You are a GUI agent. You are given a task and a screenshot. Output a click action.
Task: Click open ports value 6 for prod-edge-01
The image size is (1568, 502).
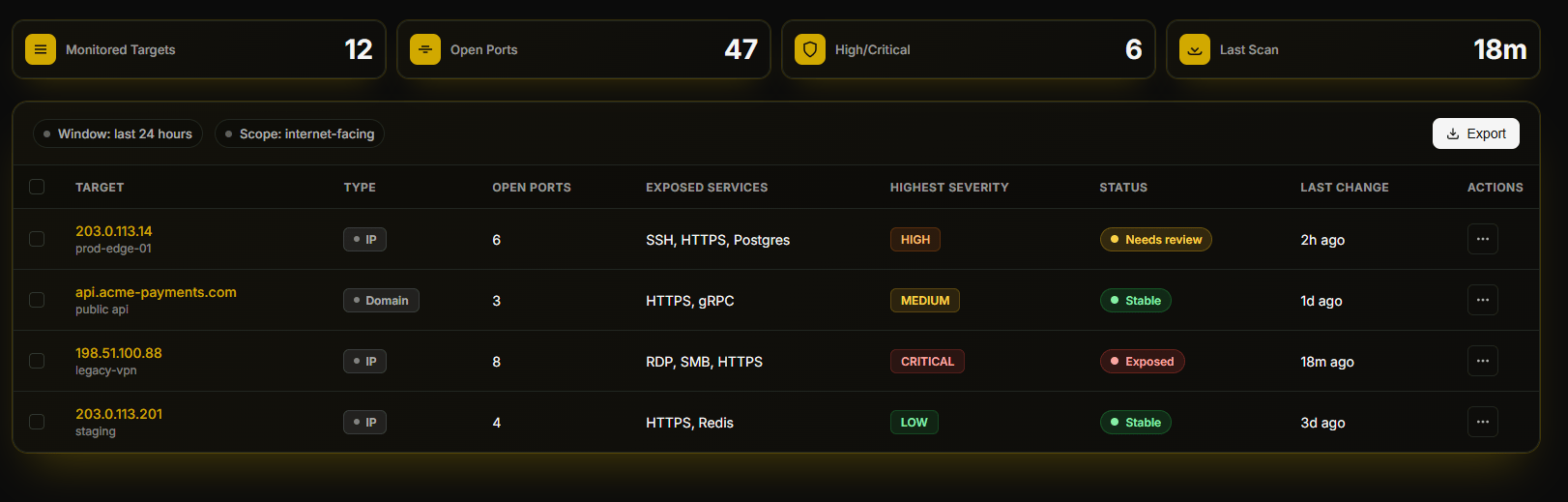coord(497,240)
